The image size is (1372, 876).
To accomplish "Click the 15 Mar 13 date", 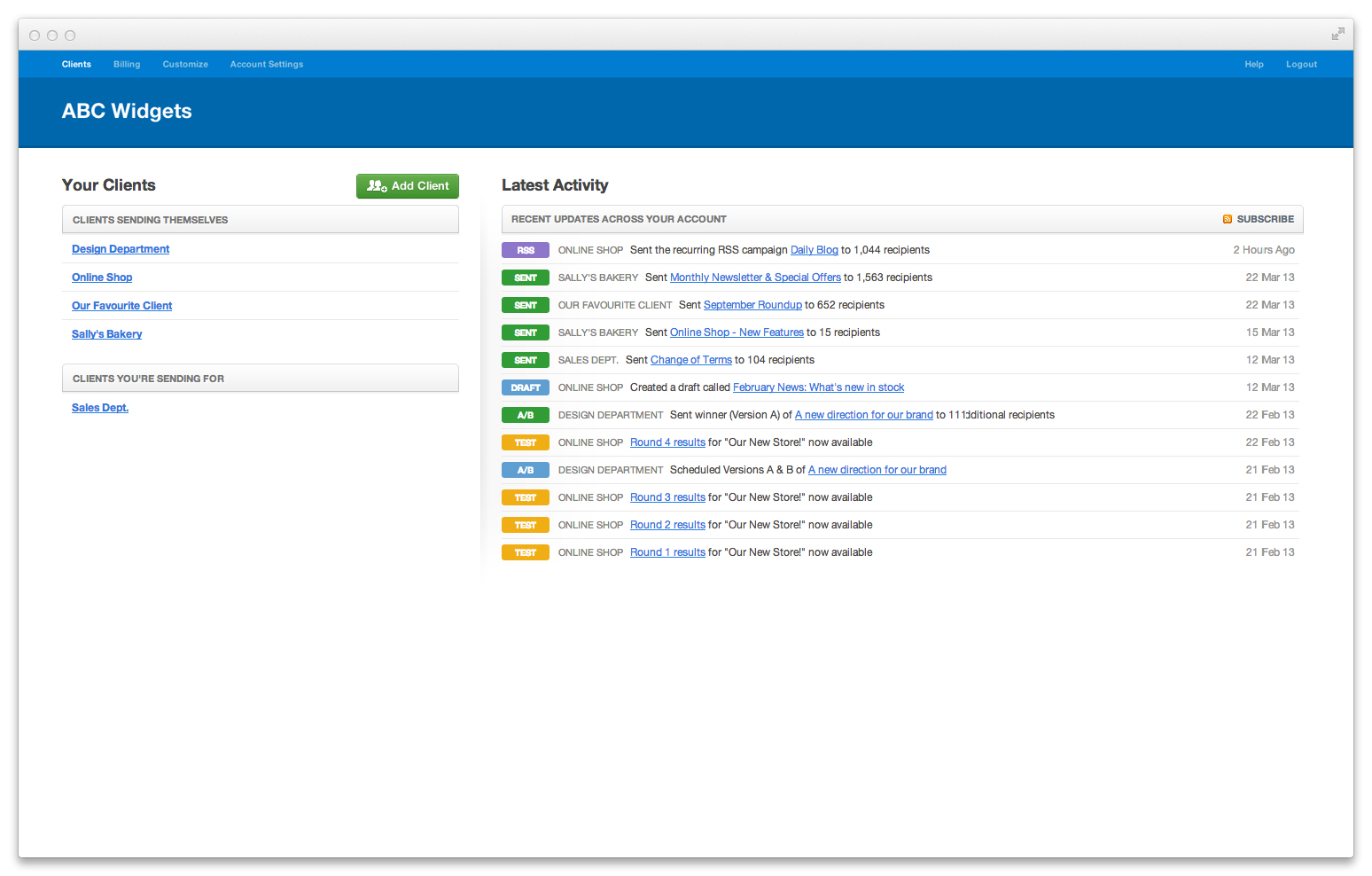I will 1270,332.
